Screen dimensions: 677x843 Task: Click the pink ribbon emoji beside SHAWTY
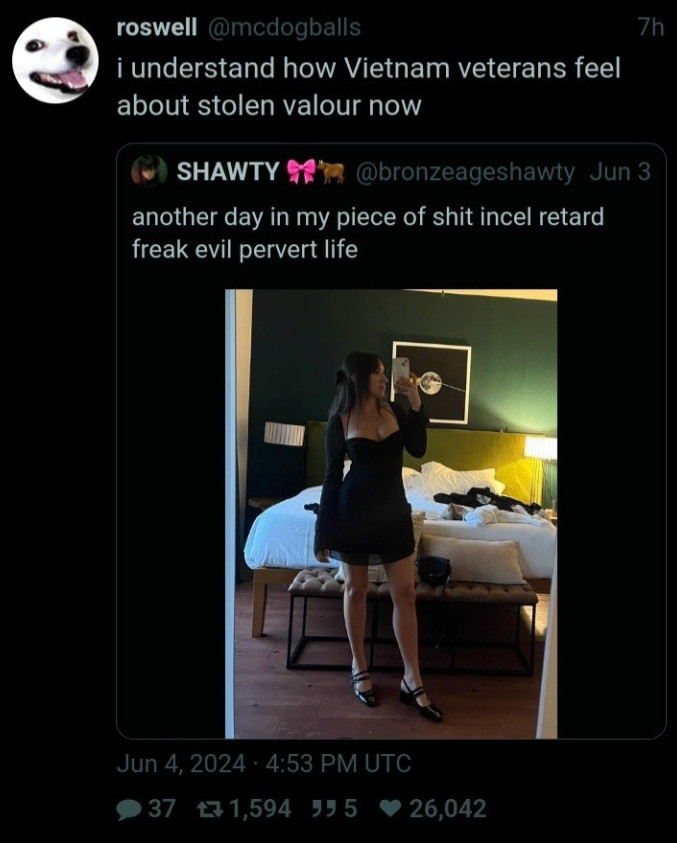point(302,171)
